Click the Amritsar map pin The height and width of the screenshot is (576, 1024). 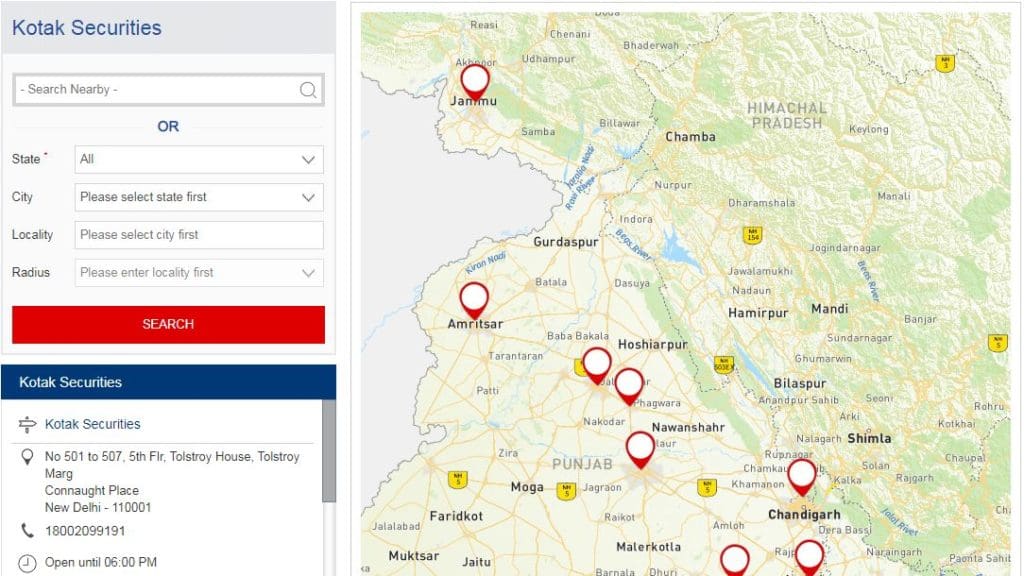coord(474,300)
